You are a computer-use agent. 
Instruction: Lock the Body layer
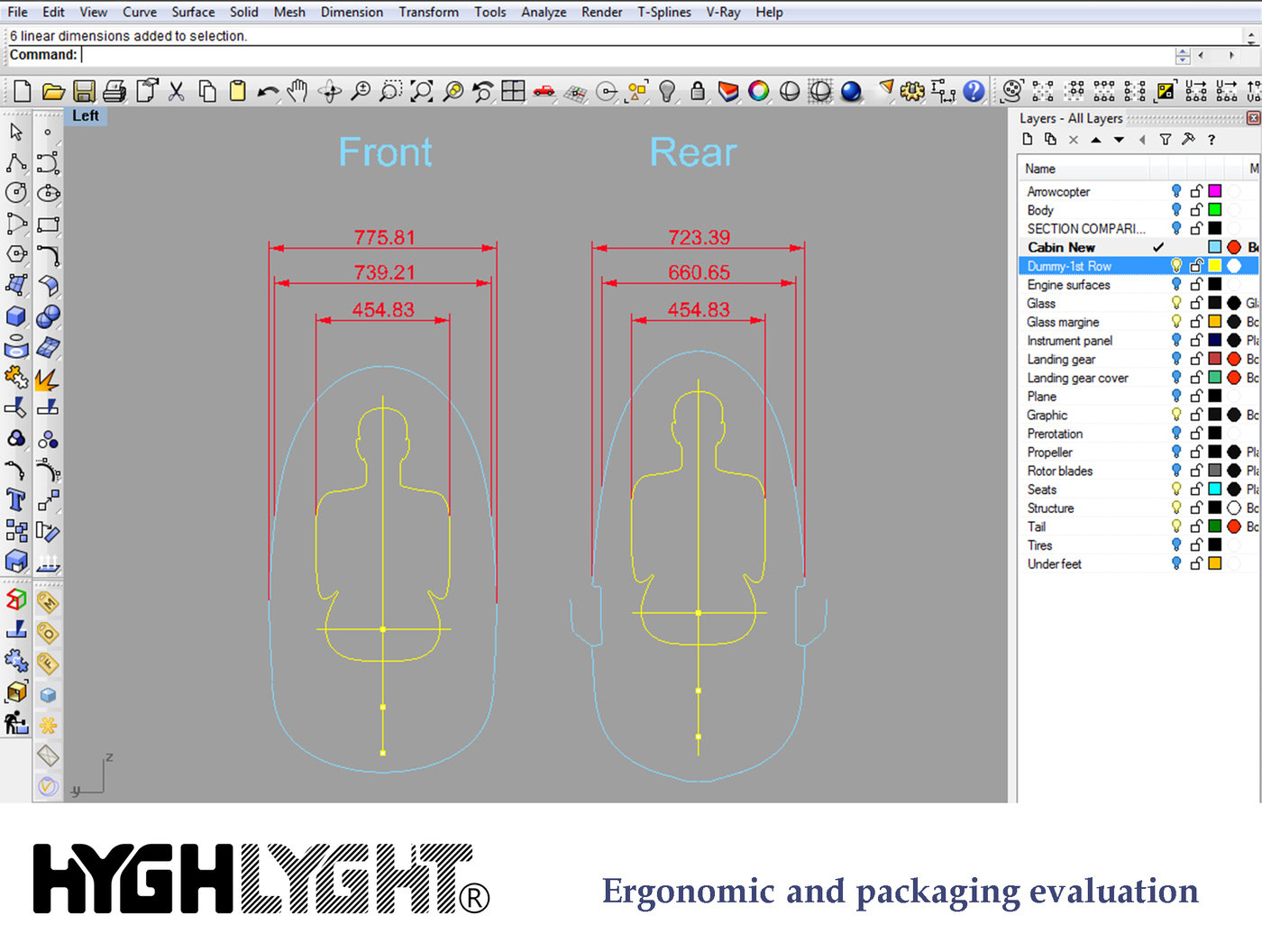[x=1196, y=209]
